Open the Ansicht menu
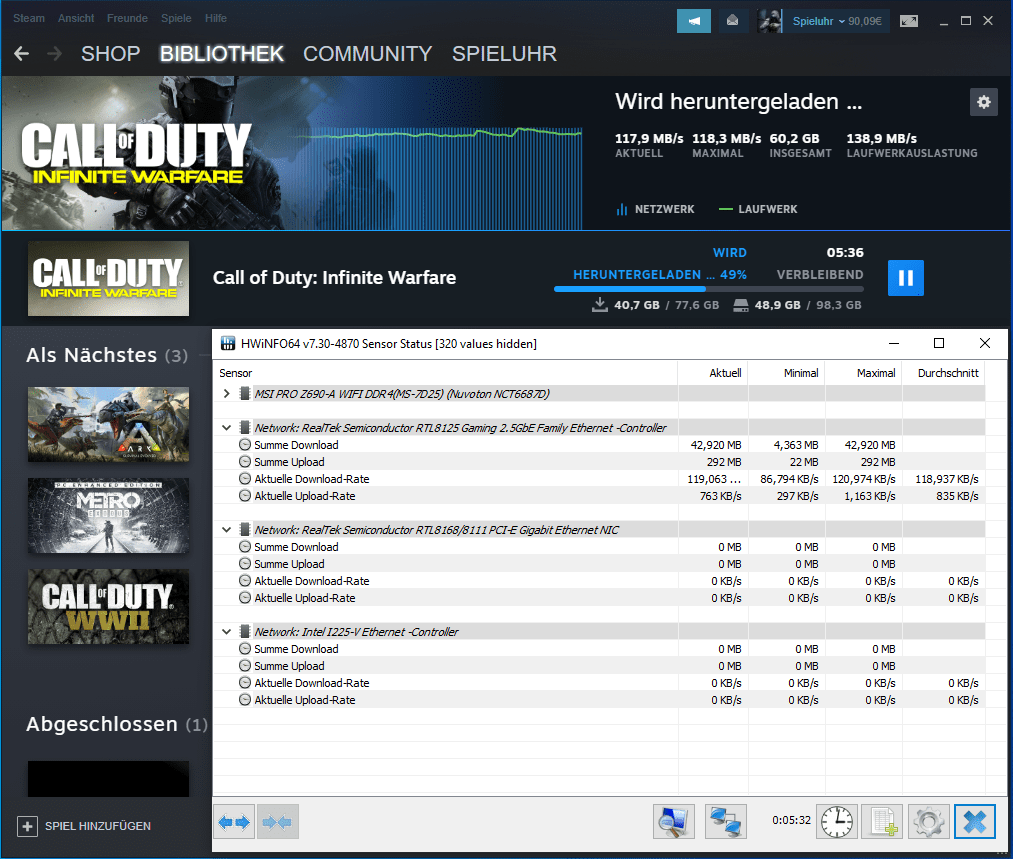 point(76,18)
